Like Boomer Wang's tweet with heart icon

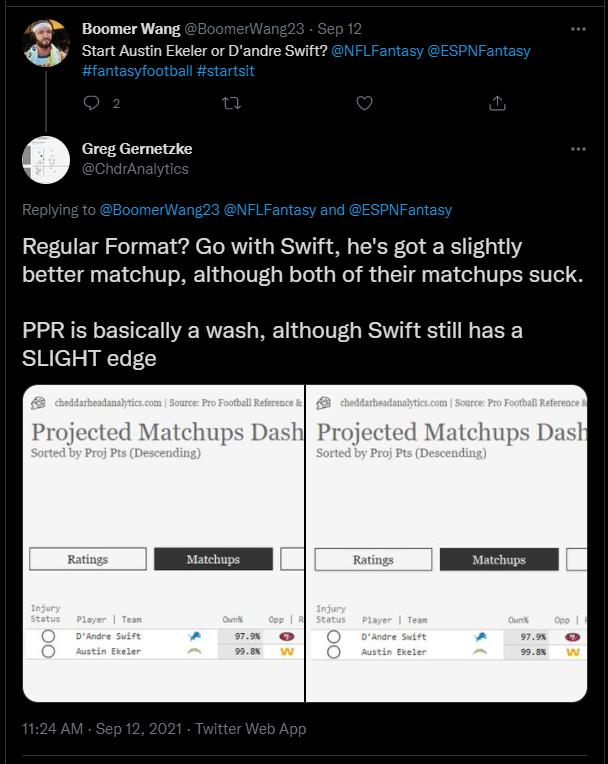pyautogui.click(x=364, y=103)
